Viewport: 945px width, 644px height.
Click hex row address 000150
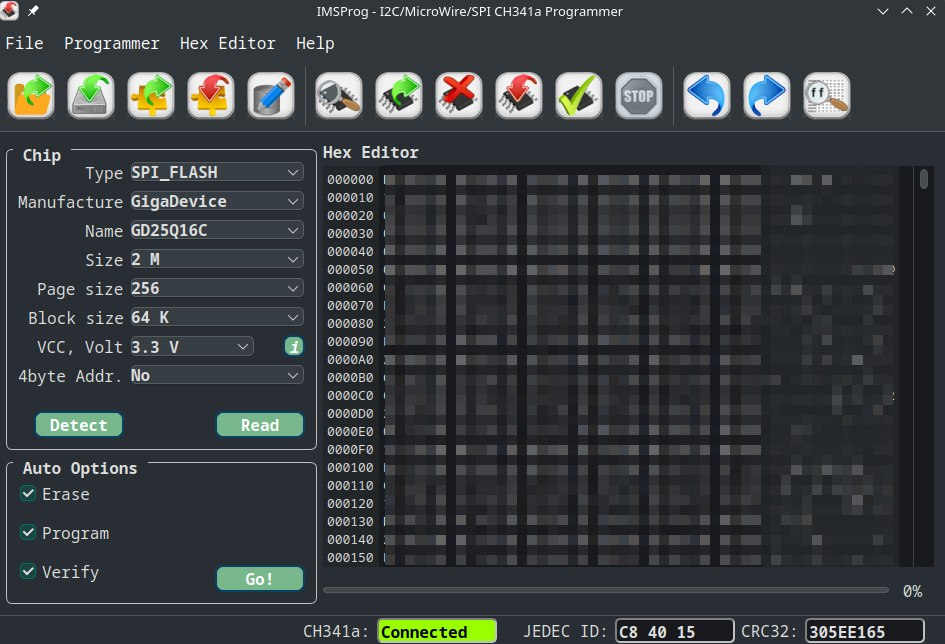tap(350, 558)
